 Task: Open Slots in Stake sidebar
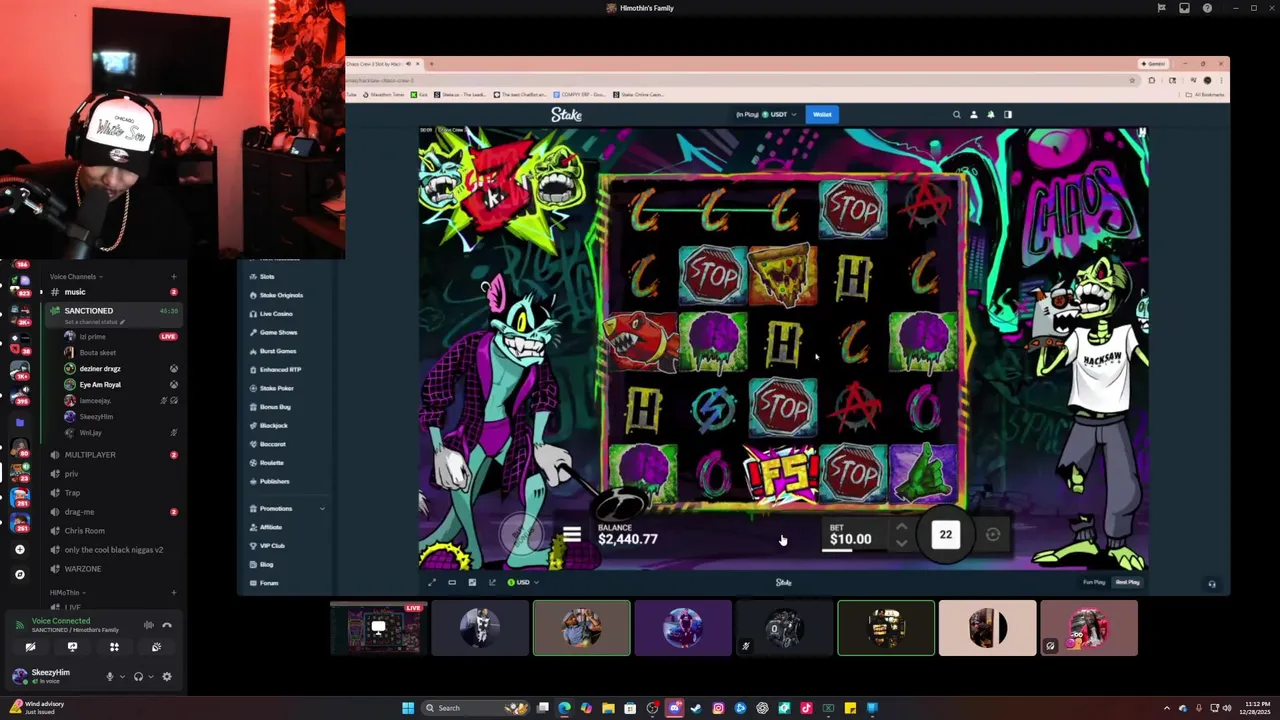tap(267, 276)
